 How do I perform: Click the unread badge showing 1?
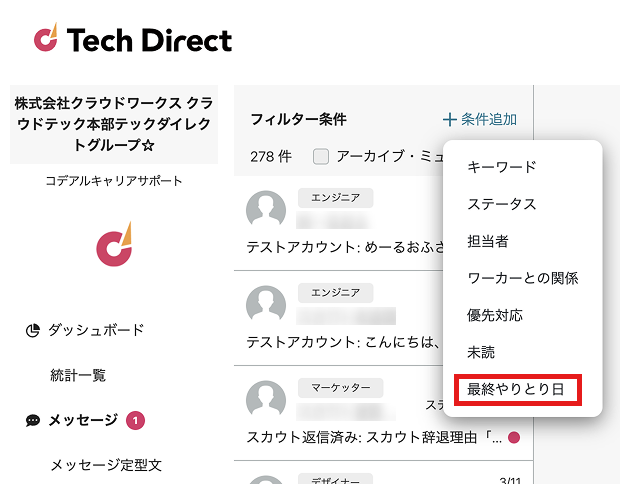pyautogui.click(x=135, y=420)
